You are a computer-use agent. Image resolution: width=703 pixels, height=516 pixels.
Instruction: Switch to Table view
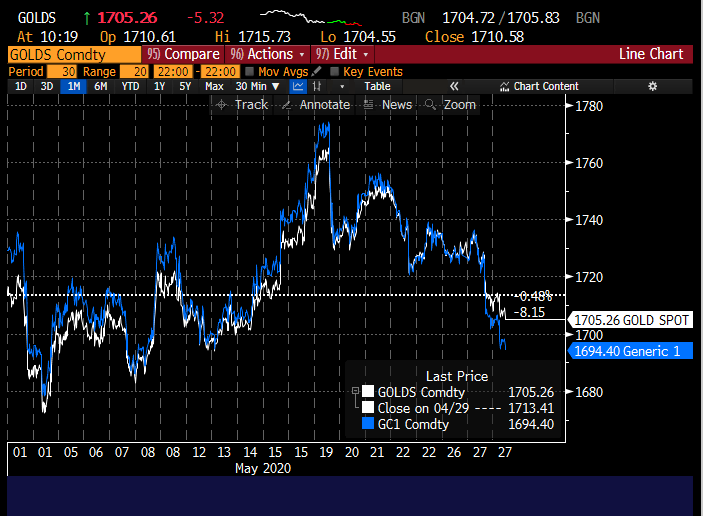click(377, 86)
